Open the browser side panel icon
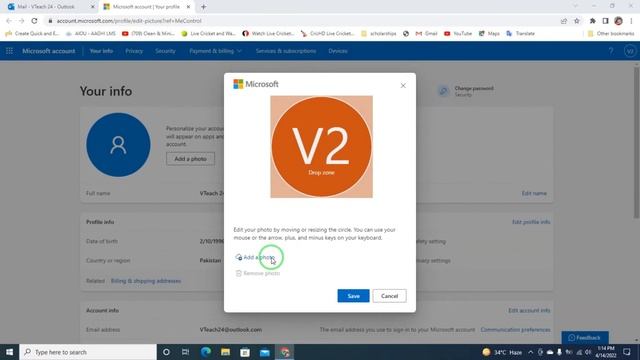This screenshot has width=640, height=360. [x=606, y=21]
